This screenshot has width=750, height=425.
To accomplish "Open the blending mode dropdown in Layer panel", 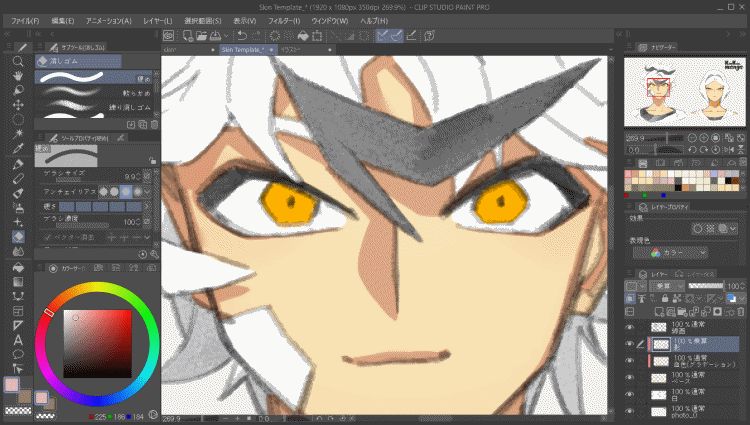I will [668, 286].
